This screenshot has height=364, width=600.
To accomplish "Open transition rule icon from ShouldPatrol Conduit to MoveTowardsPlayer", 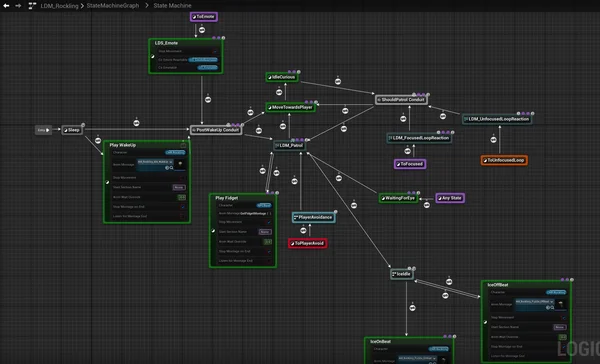I will pyautogui.click(x=345, y=111).
